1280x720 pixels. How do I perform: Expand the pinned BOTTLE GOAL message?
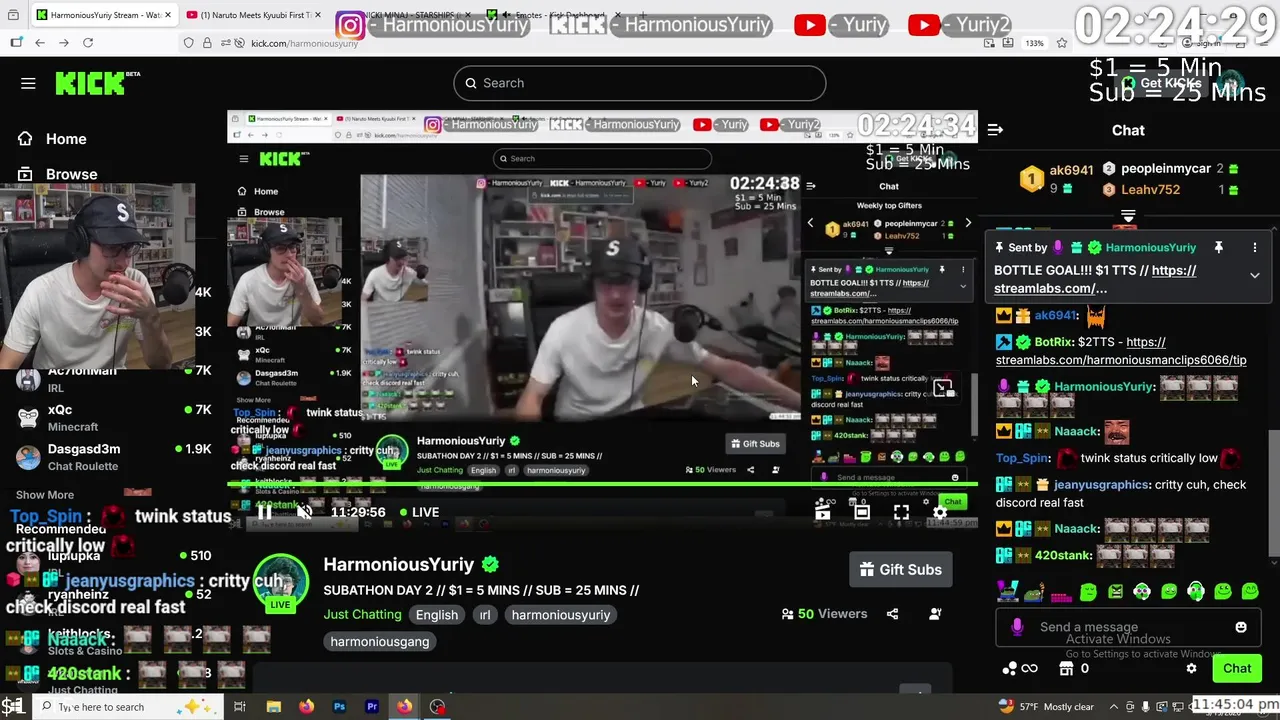click(1255, 275)
